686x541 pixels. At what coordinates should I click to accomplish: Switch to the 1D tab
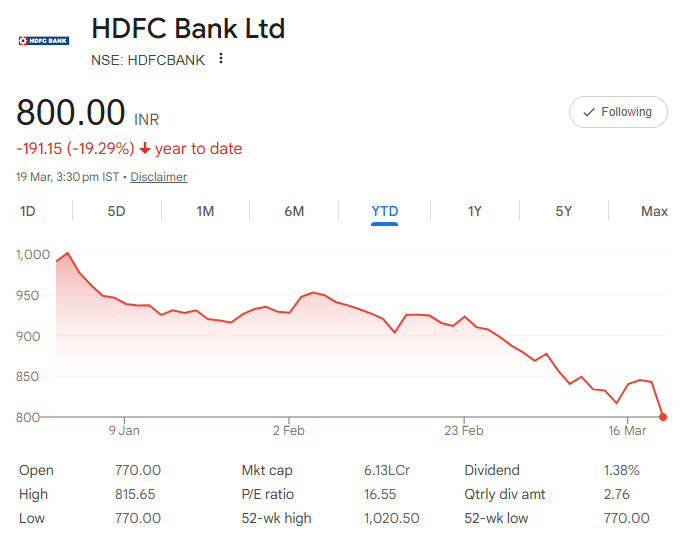[28, 211]
